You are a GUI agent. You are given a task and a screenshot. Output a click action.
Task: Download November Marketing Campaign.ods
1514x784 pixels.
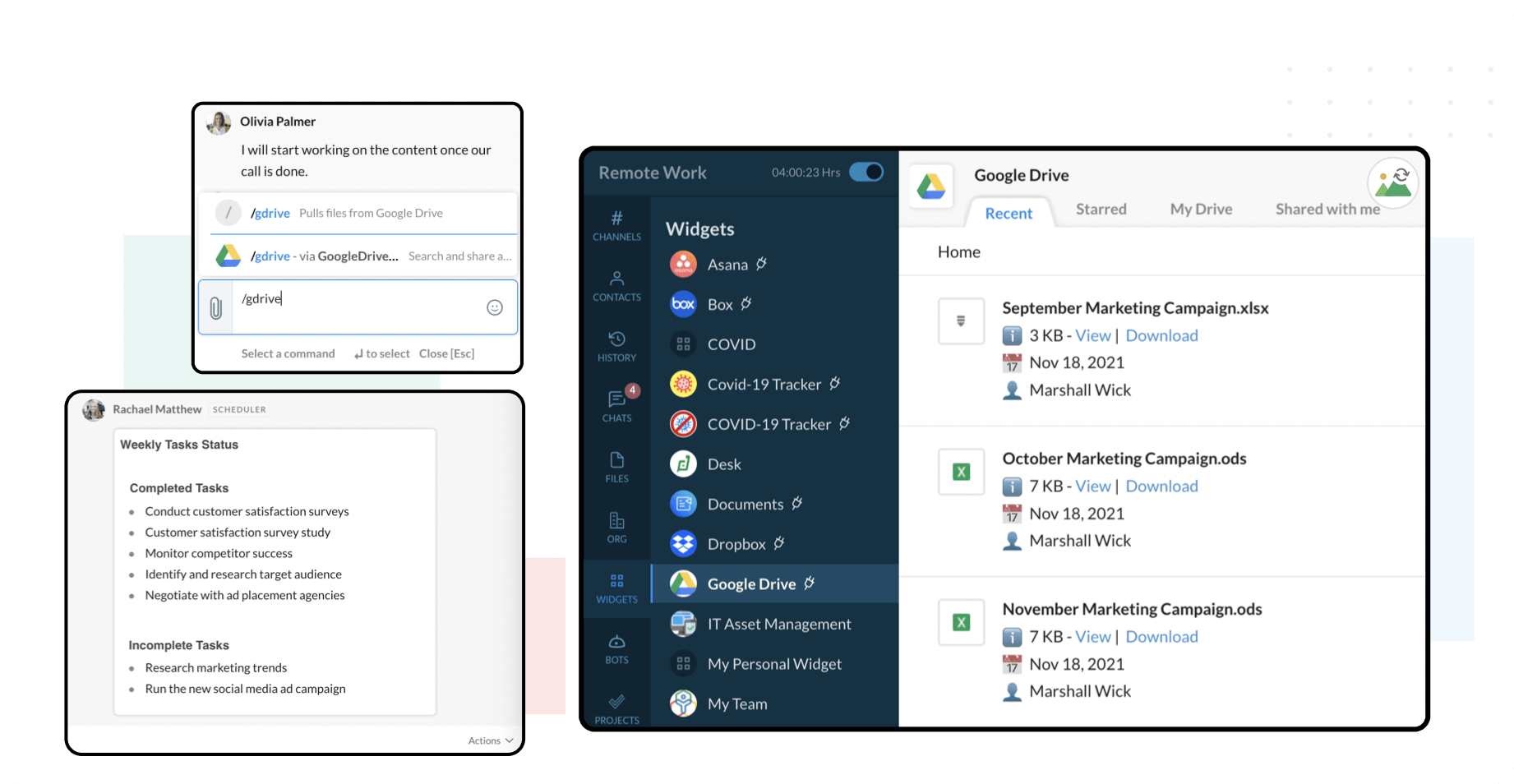(1161, 637)
